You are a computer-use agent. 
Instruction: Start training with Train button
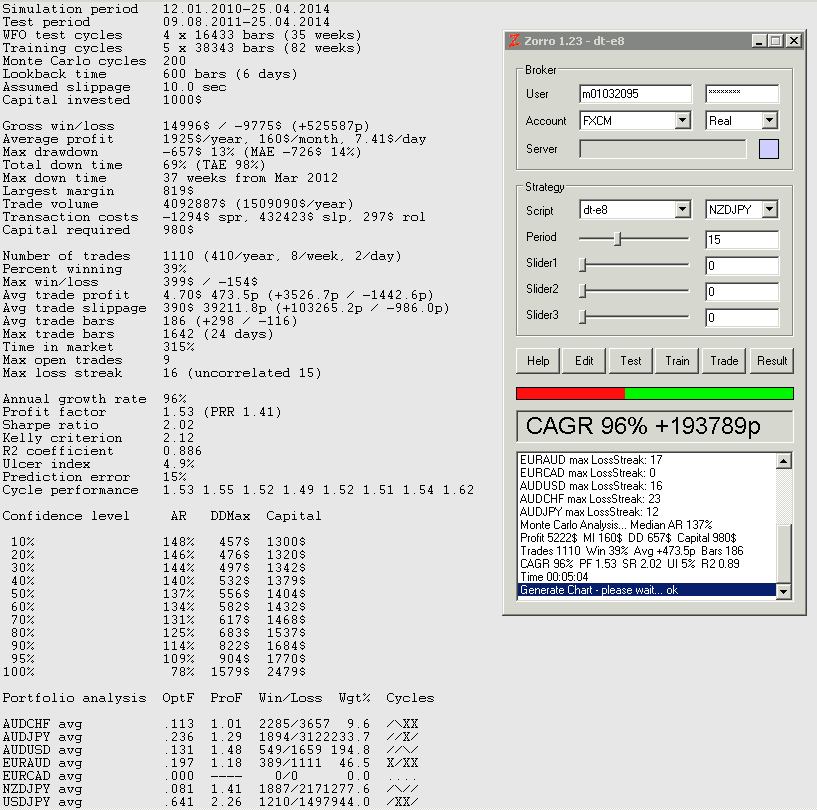click(x=677, y=361)
